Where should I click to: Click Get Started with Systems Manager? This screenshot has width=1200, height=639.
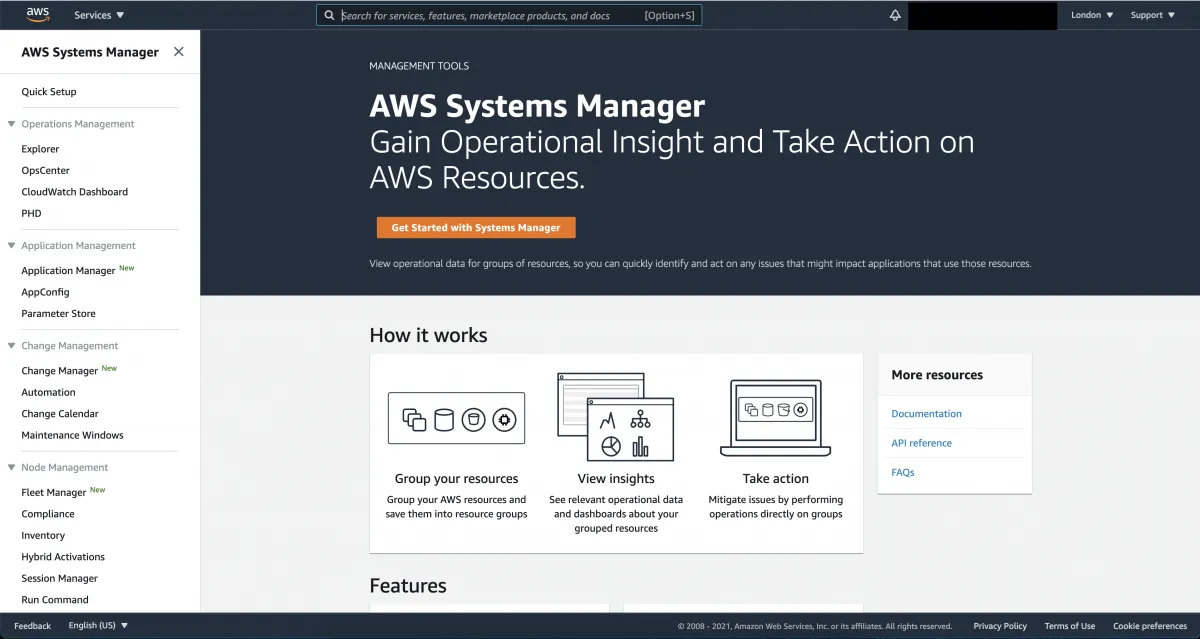point(476,227)
